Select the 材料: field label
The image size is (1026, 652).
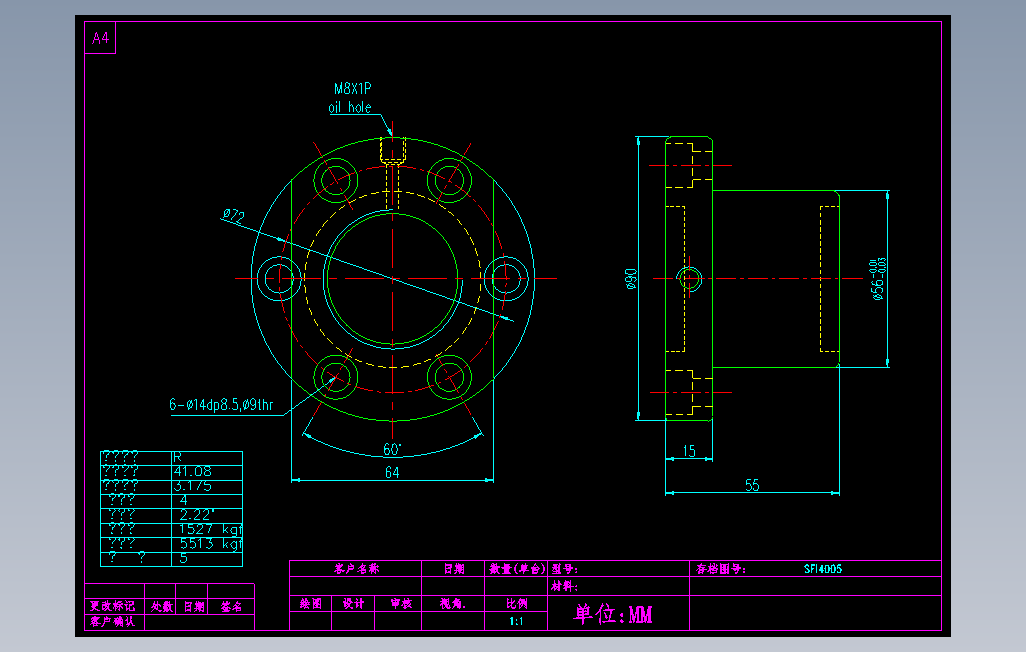pyautogui.click(x=564, y=586)
